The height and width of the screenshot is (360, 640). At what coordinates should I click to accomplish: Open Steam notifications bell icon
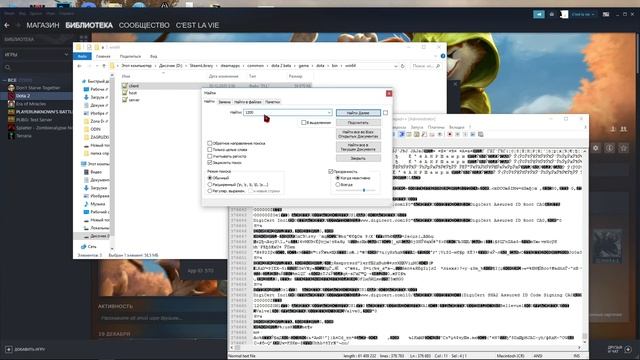(552, 14)
